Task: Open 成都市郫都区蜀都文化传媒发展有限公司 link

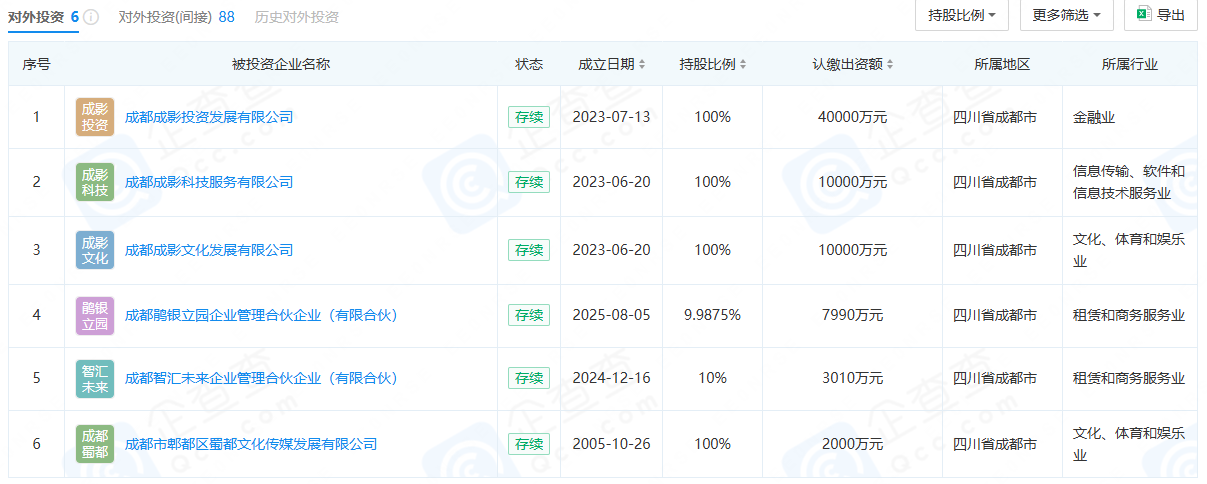Action: pos(251,444)
